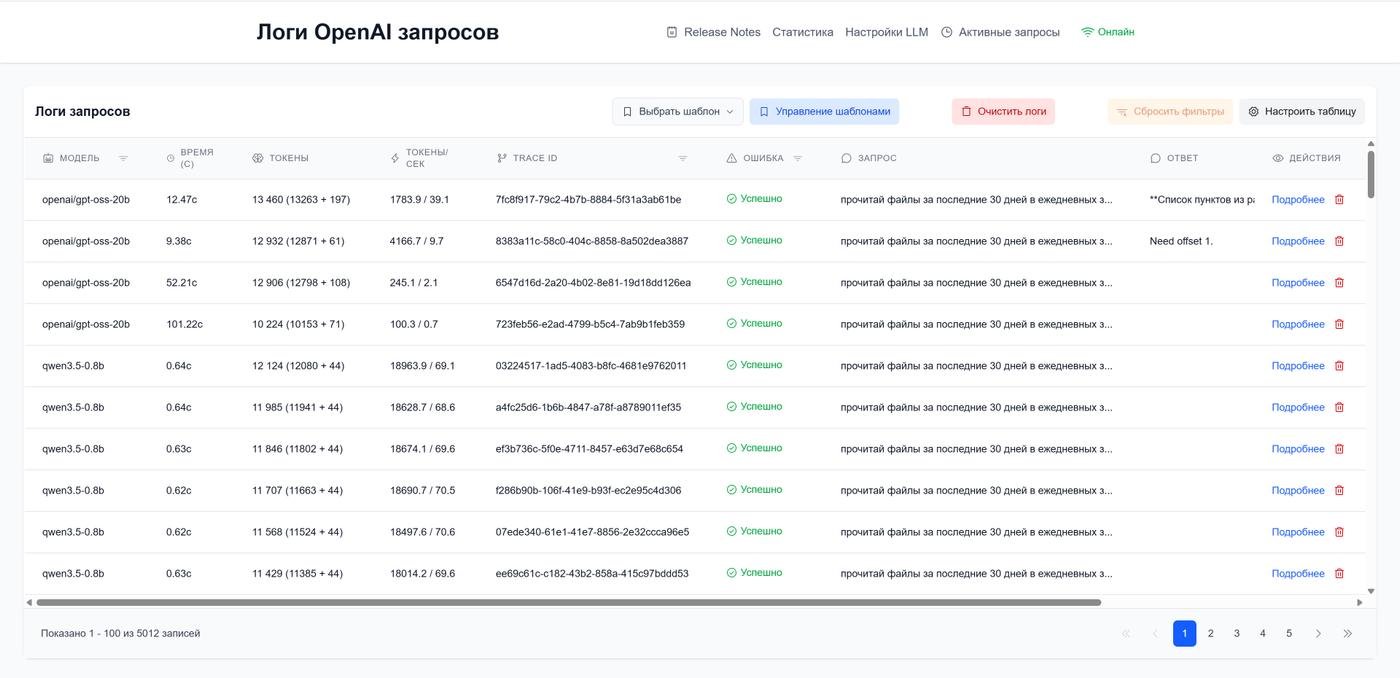Click trash icon for 0.64c qwen3.5-0.8b top row
Screen dimensions: 1400x678
[x=1339, y=366]
